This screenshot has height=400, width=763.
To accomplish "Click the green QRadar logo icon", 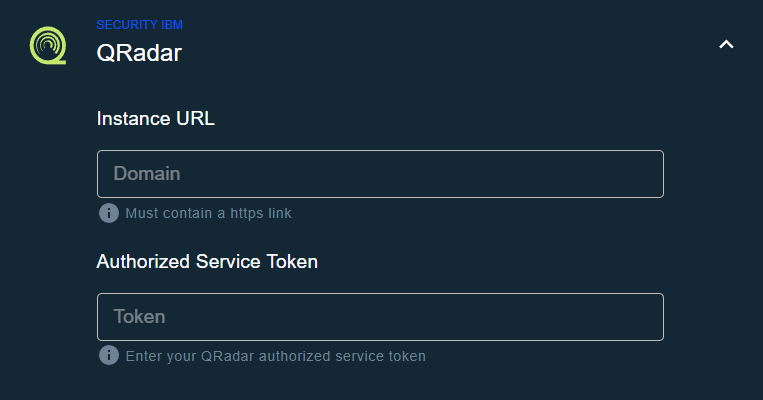I will 47,45.
